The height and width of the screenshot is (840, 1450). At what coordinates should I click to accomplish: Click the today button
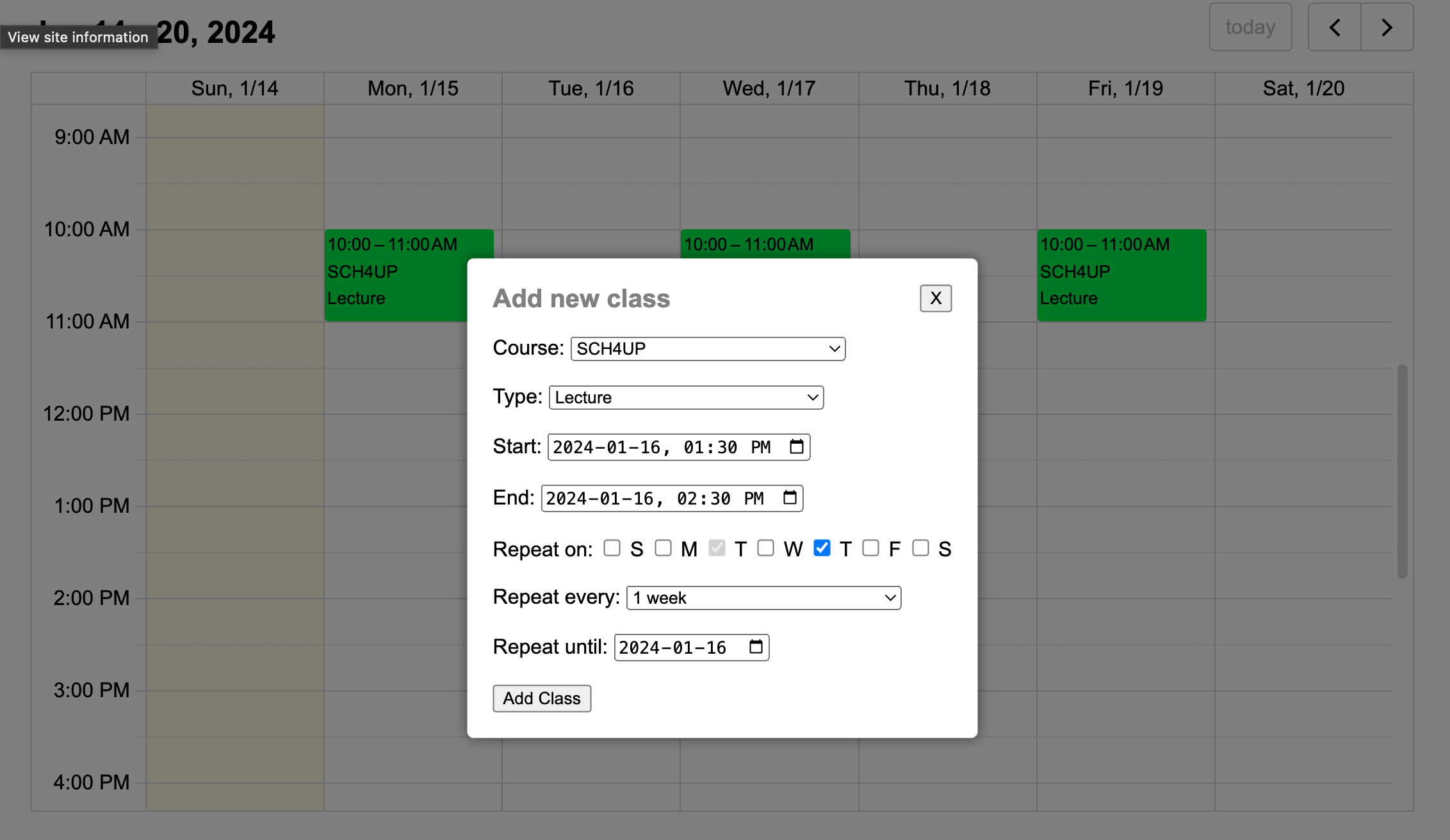pos(1250,28)
